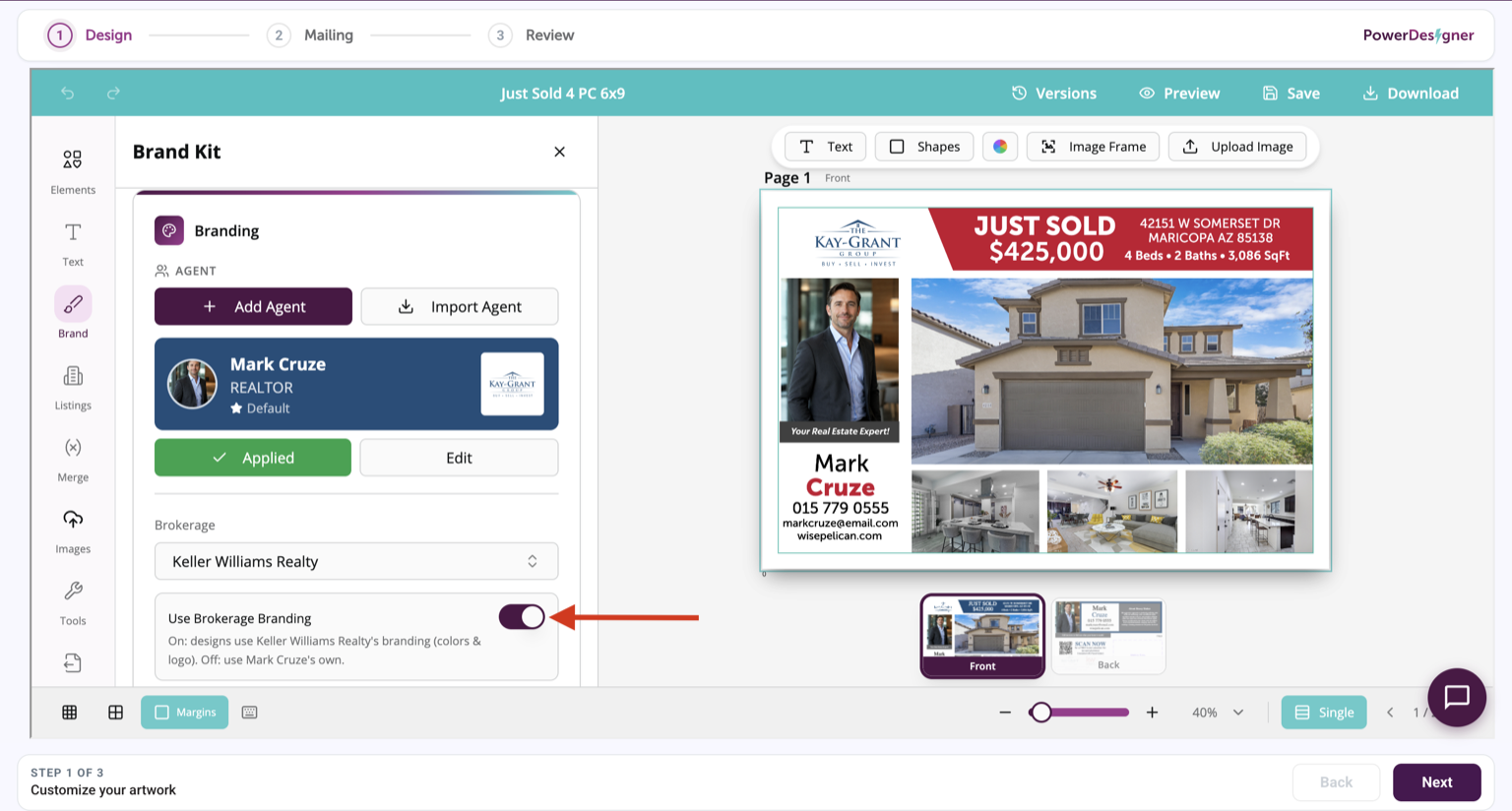Expand the Keller Williams Realty brokerage dropdown

point(356,561)
